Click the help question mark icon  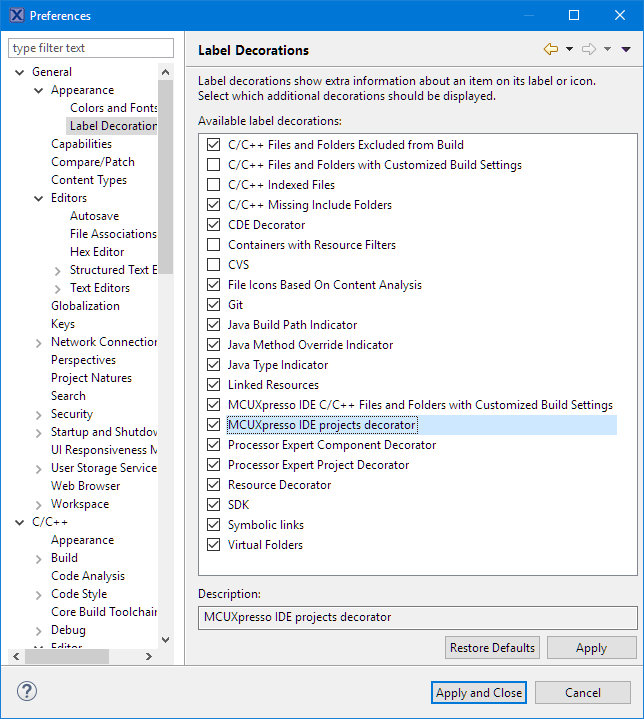click(x=27, y=692)
